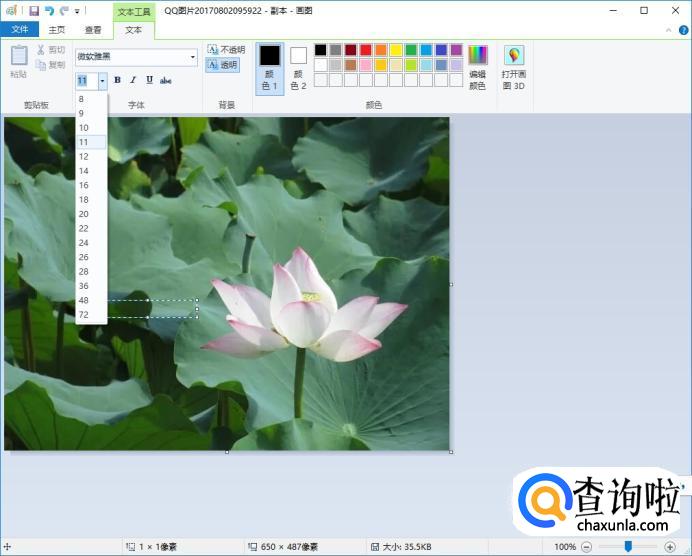Image resolution: width=692 pixels, height=556 pixels.
Task: Open 编辑颜色 edit colors dialog
Action: [478, 68]
